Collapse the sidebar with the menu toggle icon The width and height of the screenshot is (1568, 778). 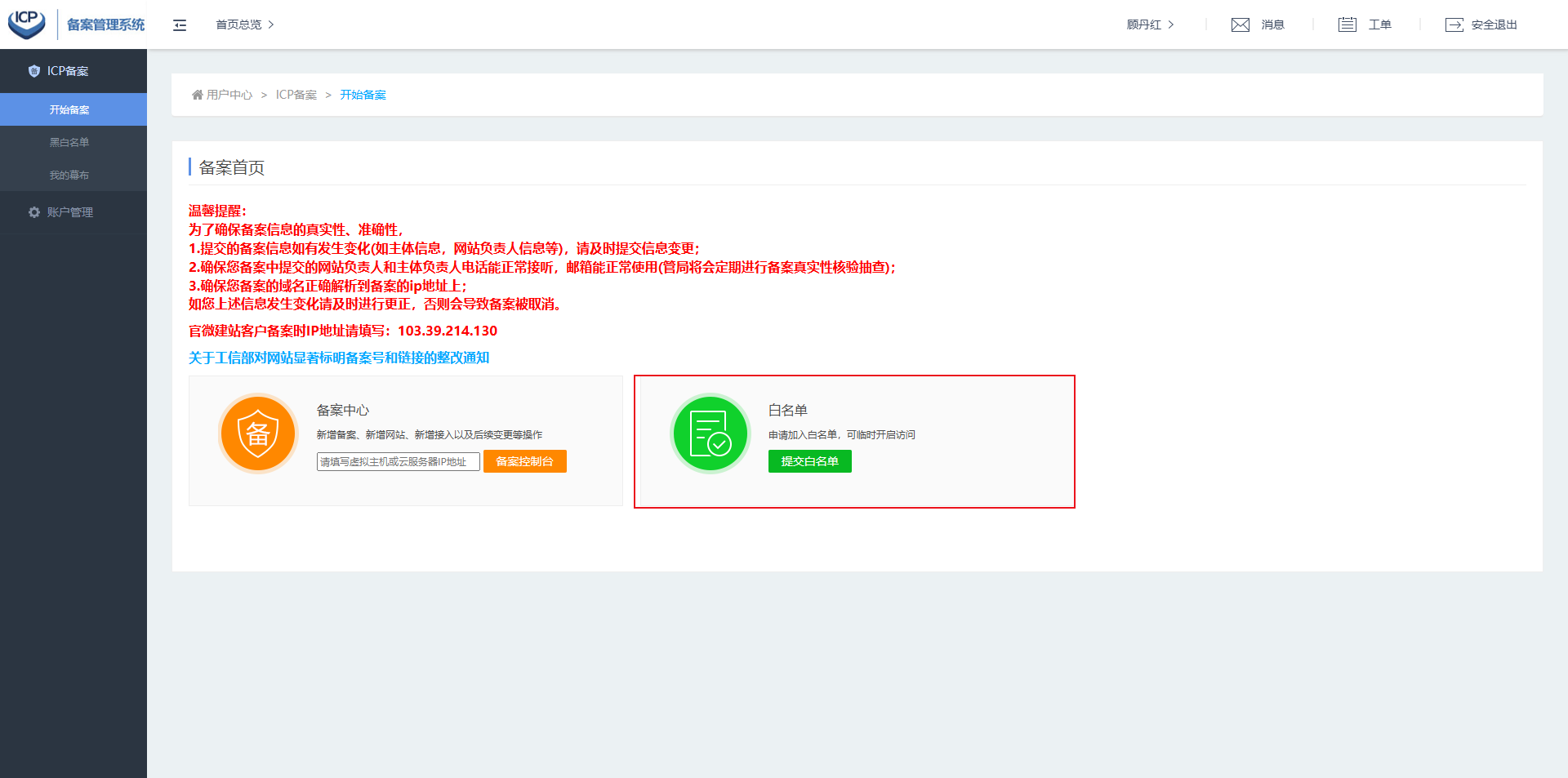point(180,25)
